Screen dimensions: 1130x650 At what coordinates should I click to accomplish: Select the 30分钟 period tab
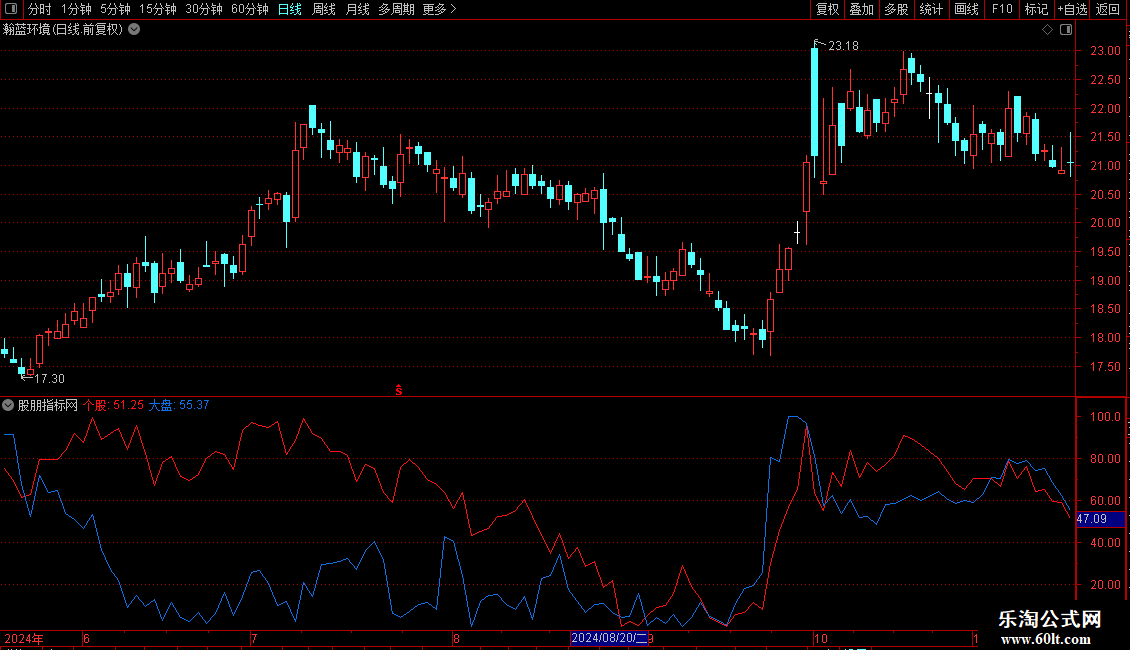click(x=204, y=9)
